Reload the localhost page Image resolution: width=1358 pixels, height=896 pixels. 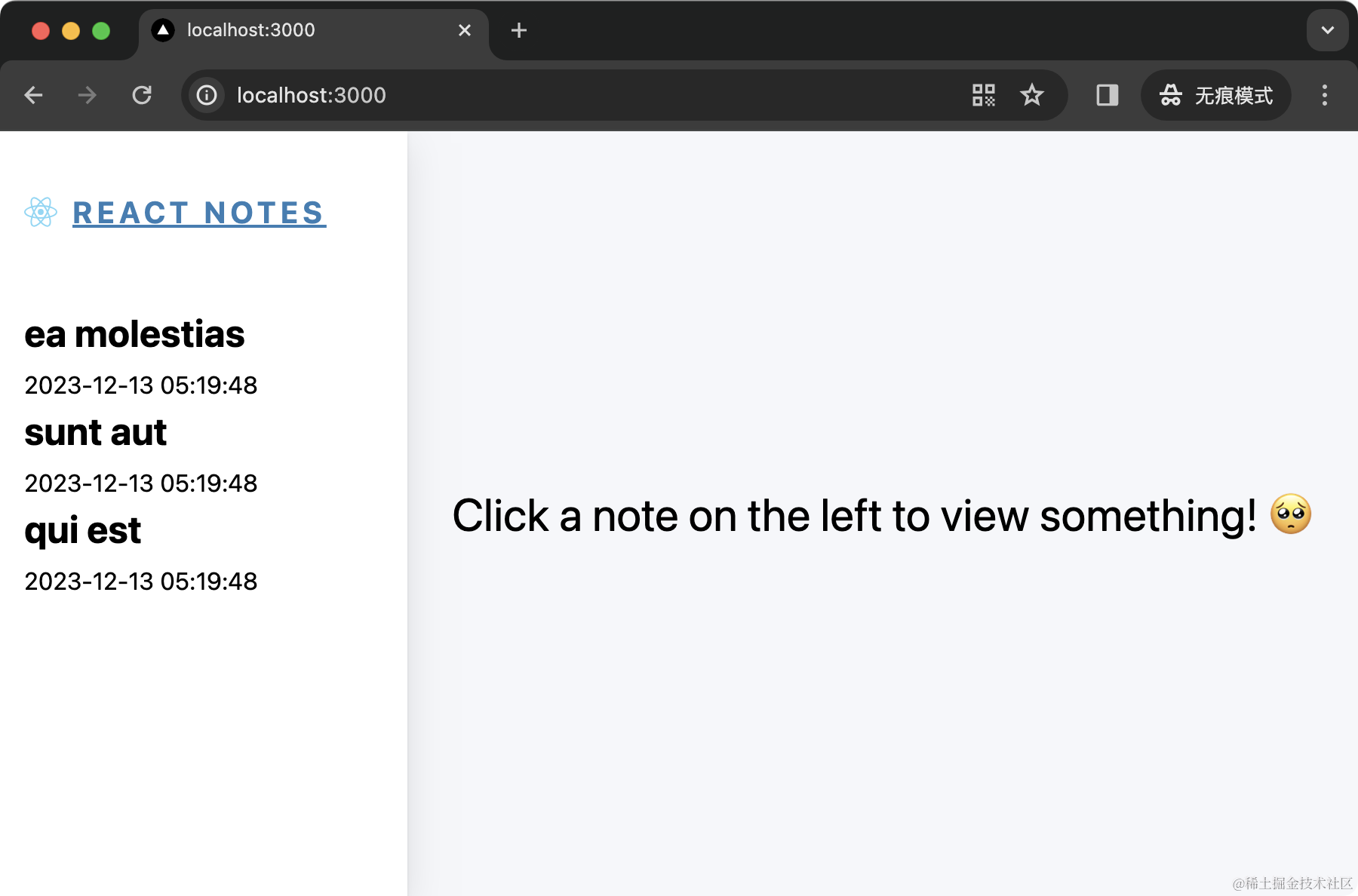click(x=142, y=95)
